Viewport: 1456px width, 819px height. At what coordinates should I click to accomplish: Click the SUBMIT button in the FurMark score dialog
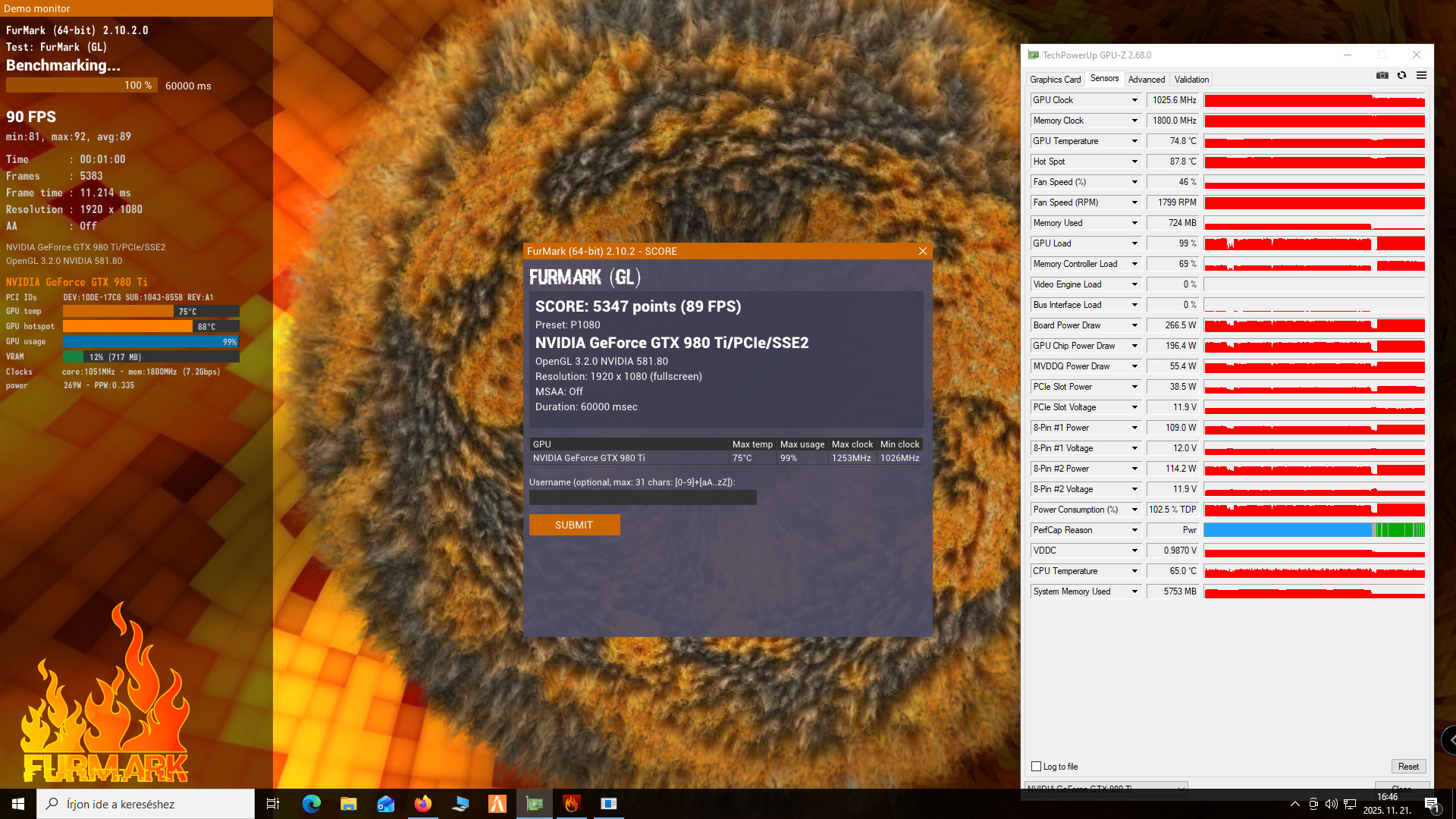(574, 525)
